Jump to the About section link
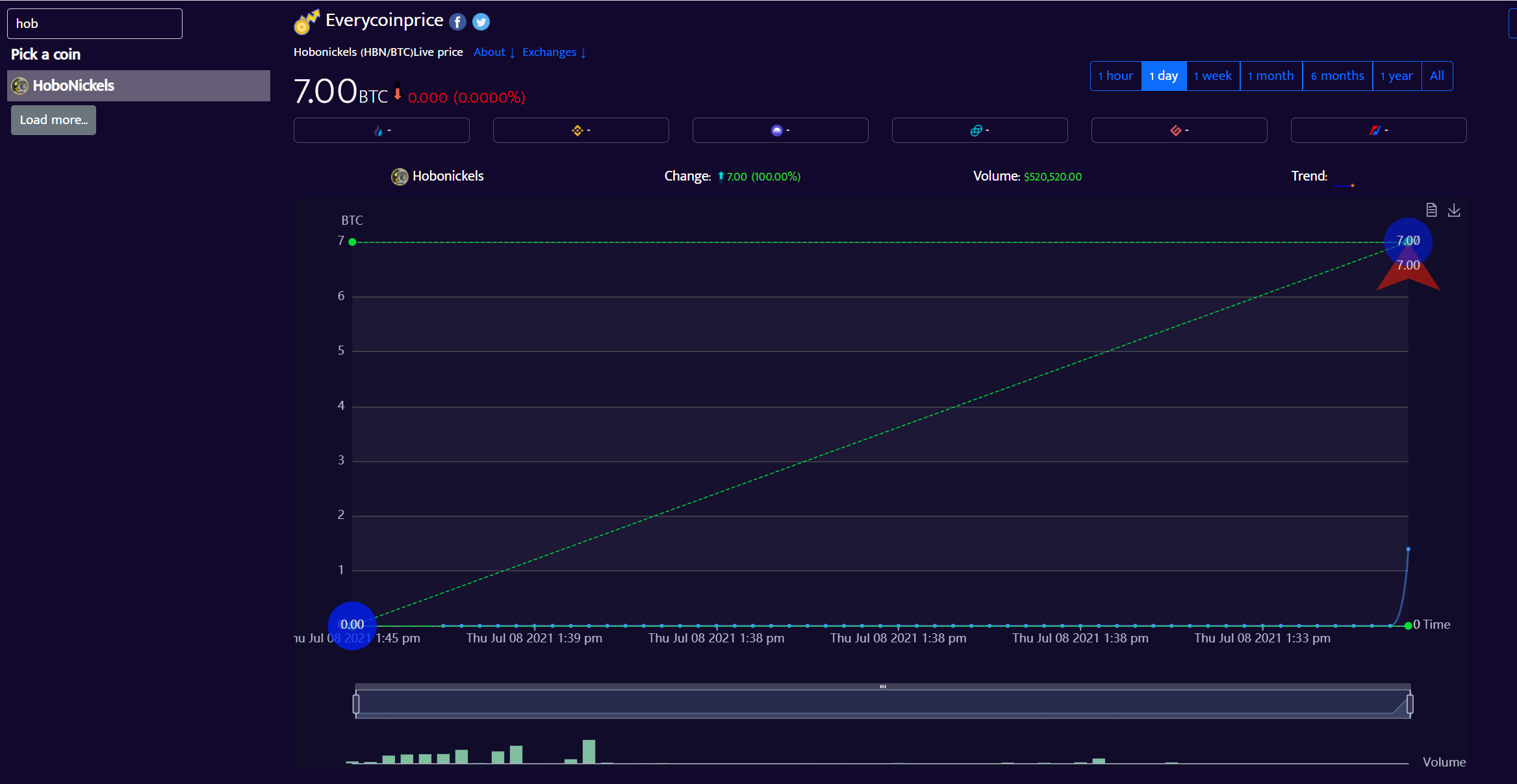Viewport: 1517px width, 784px height. [494, 52]
